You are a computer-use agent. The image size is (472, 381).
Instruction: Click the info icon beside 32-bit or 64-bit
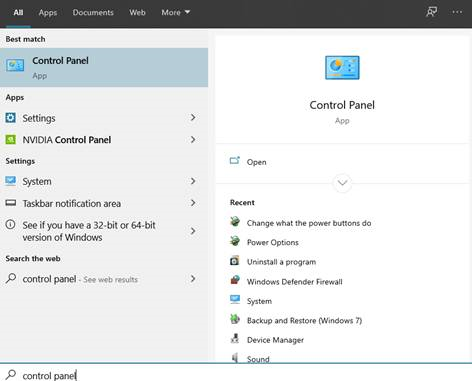point(10,224)
